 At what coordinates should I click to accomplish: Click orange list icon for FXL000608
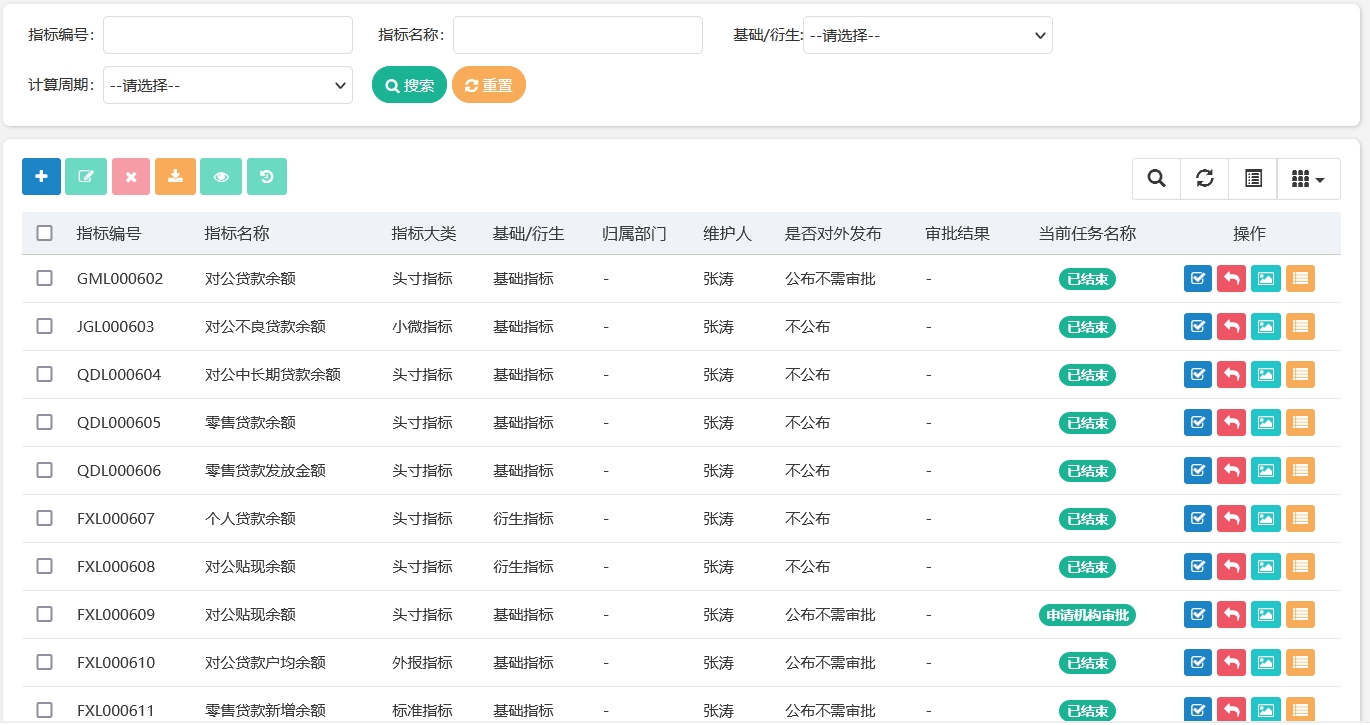(1300, 567)
